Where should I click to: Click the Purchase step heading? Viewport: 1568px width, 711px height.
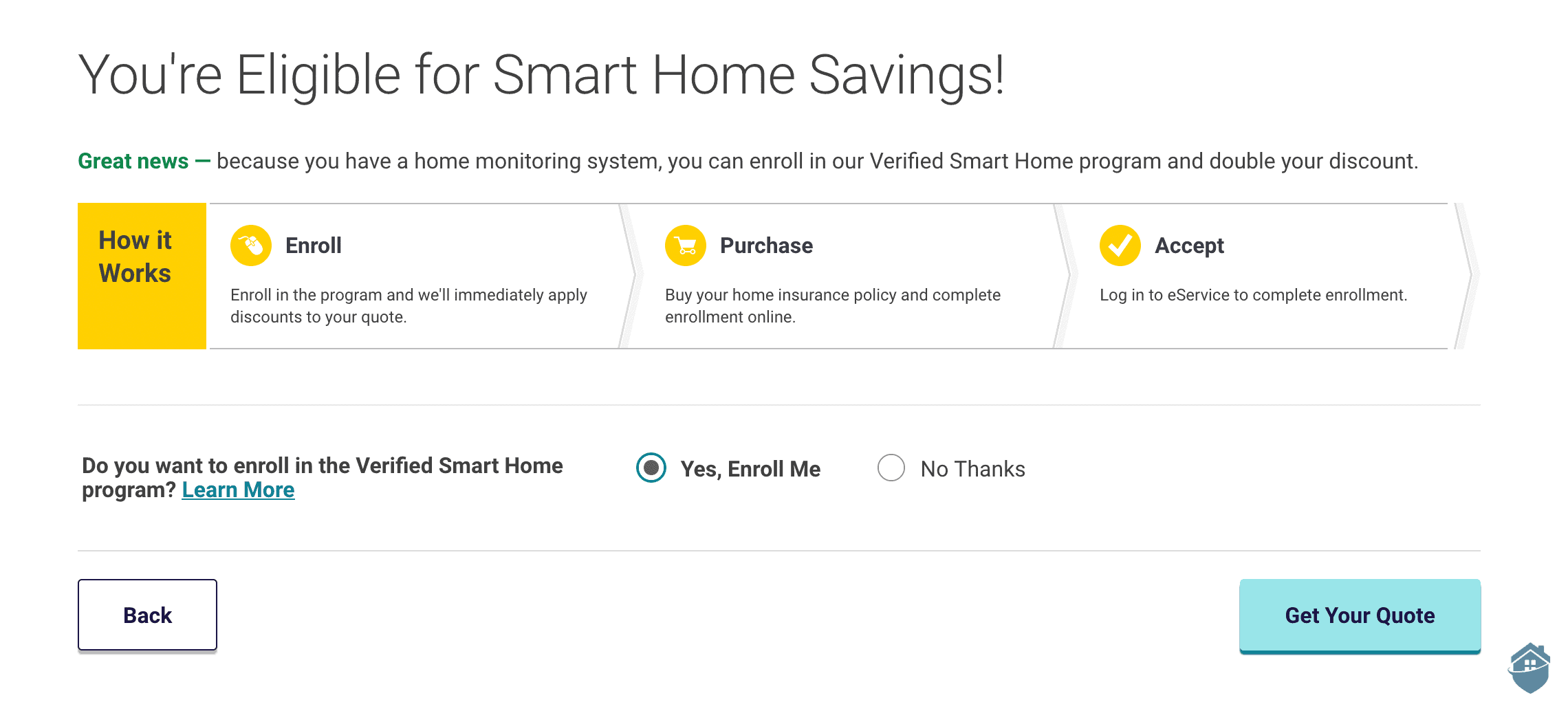pyautogui.click(x=765, y=245)
